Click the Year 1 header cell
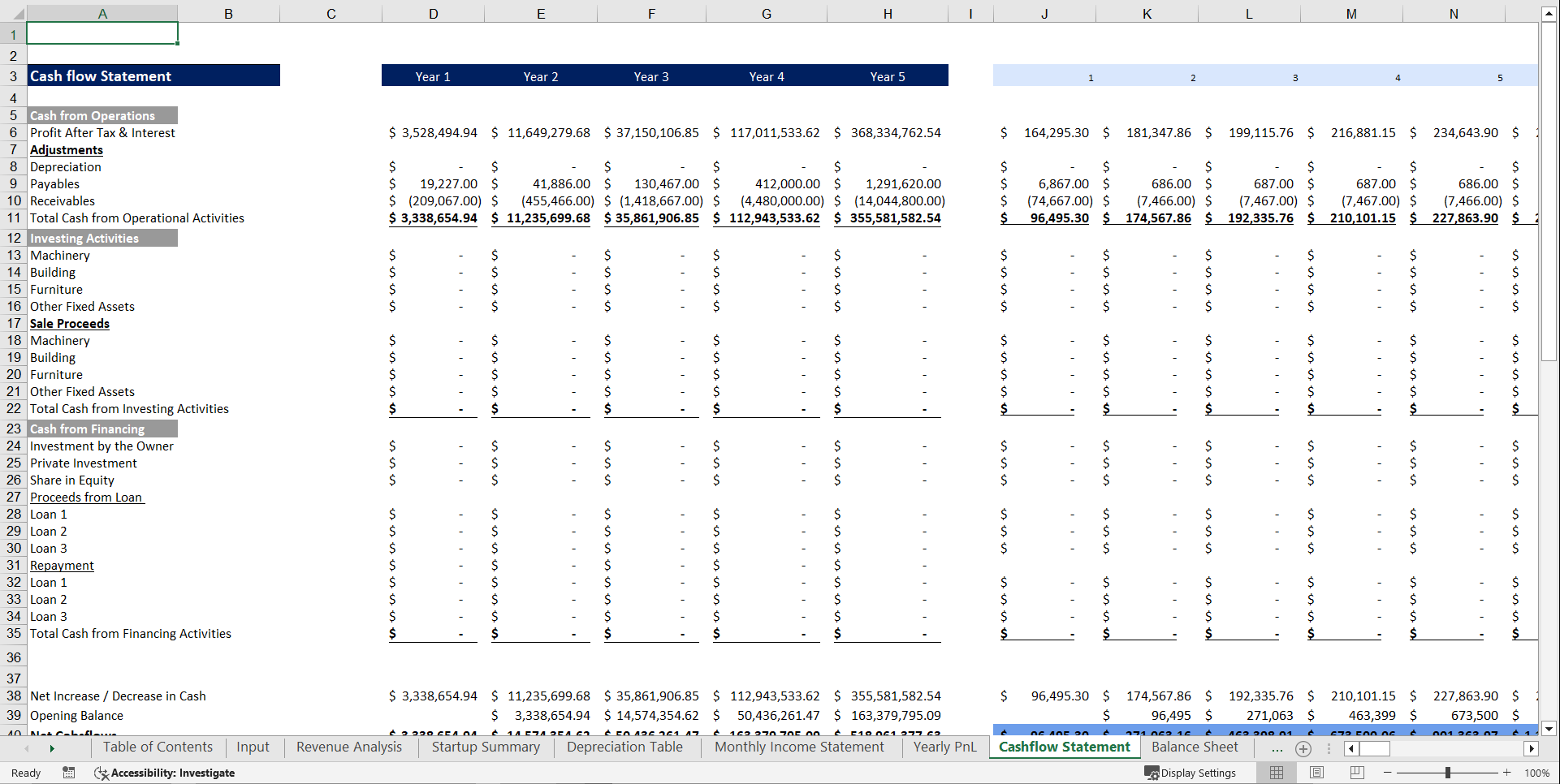This screenshot has height=784, width=1560. tap(433, 76)
